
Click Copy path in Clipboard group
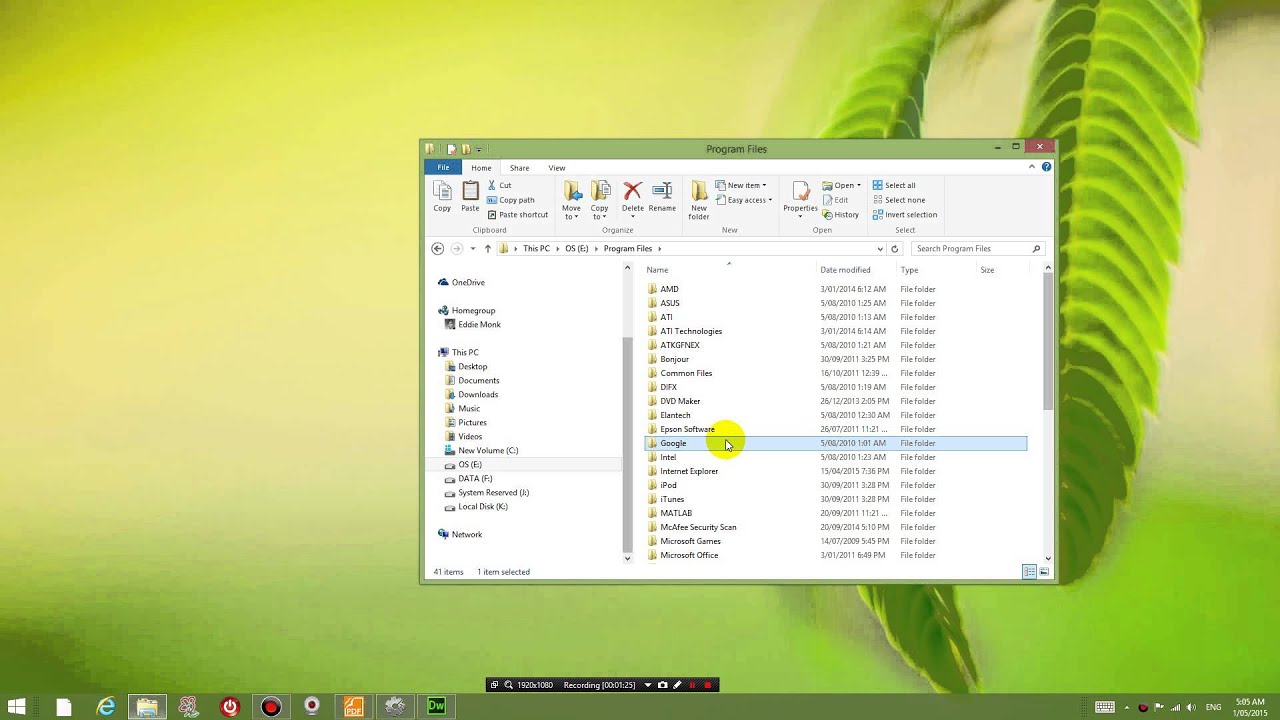(510, 200)
